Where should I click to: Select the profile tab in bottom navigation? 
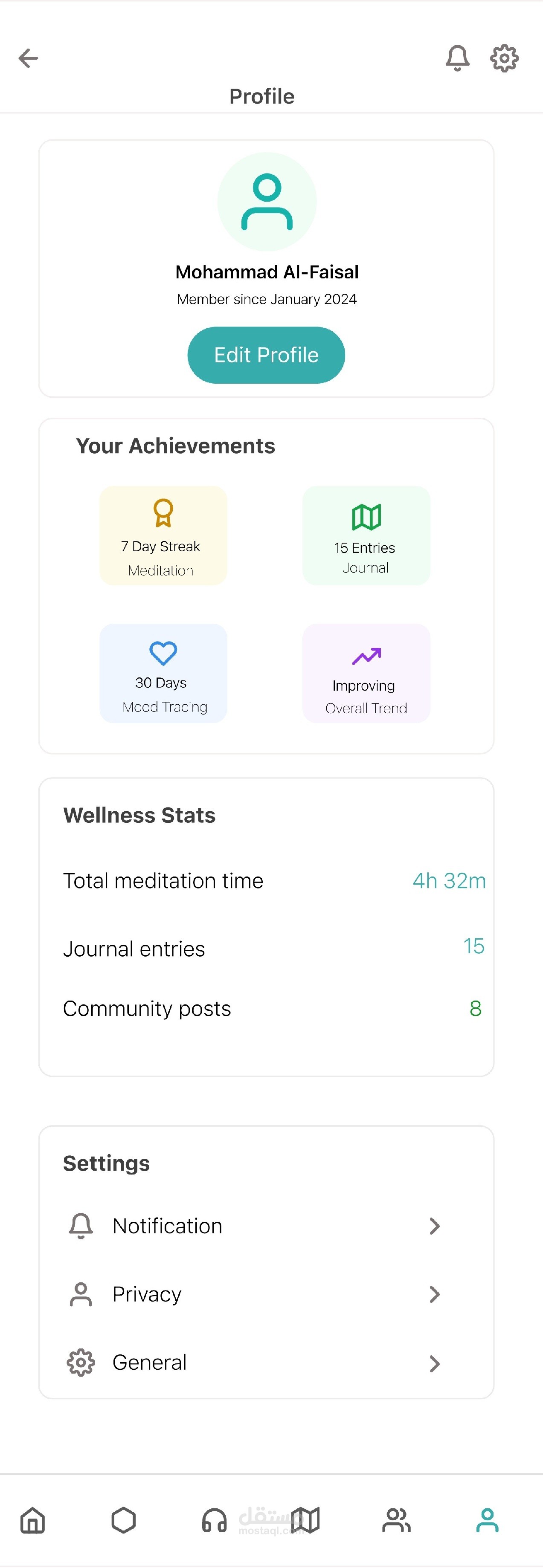(487, 1520)
